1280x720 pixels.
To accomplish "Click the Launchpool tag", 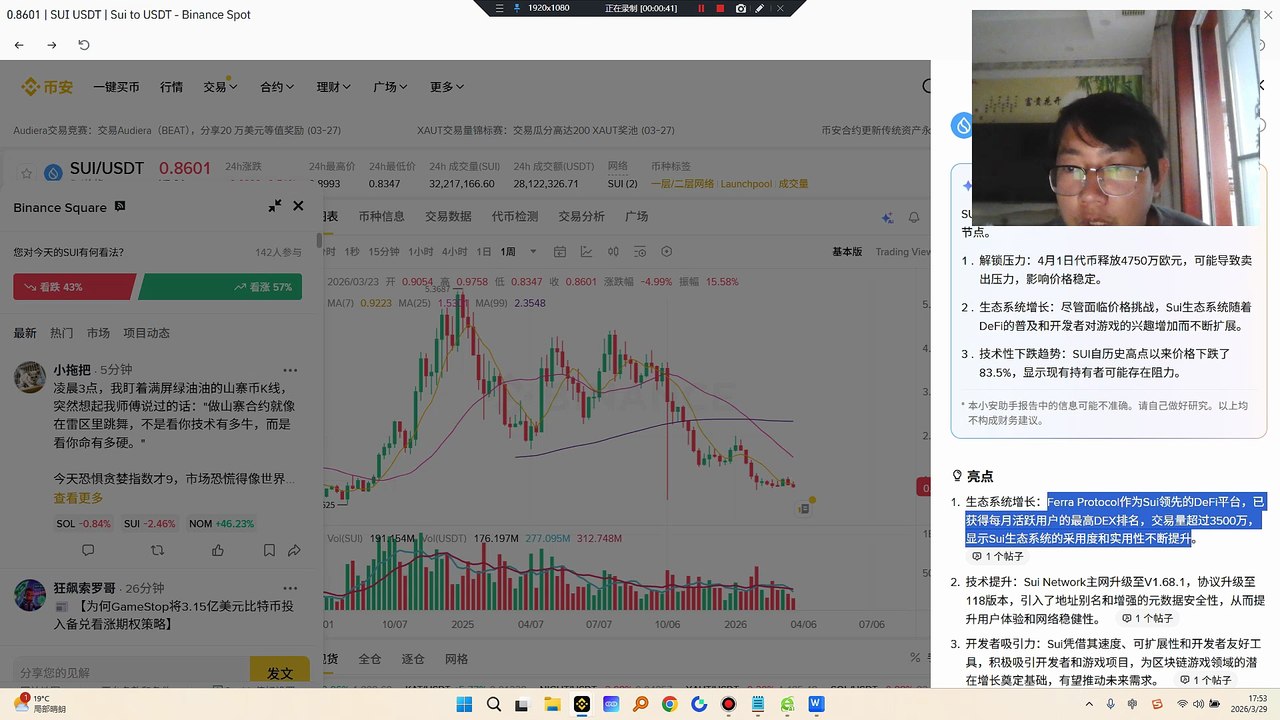I will point(746,184).
